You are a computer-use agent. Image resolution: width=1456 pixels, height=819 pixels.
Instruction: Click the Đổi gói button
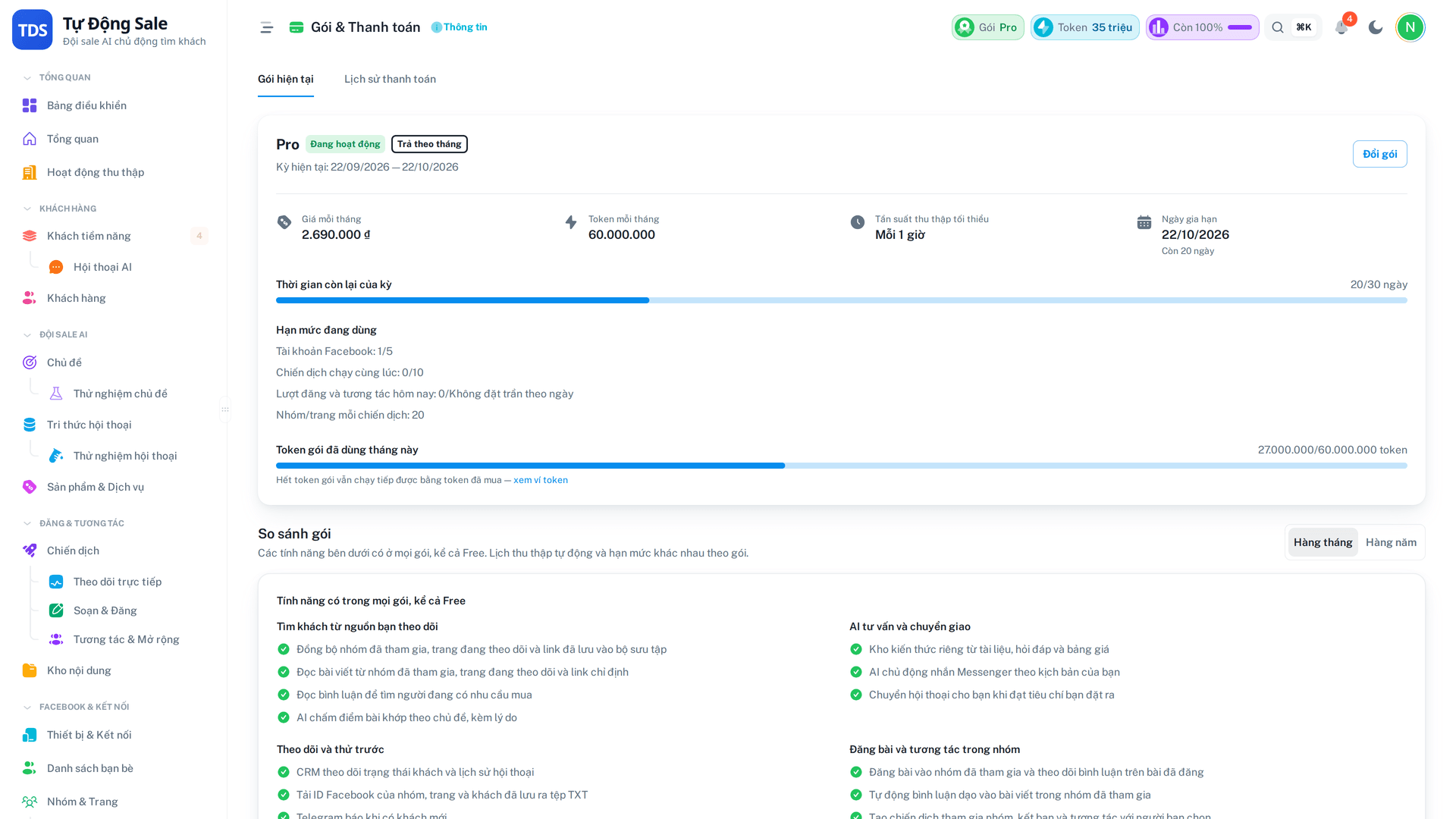pyautogui.click(x=1379, y=154)
